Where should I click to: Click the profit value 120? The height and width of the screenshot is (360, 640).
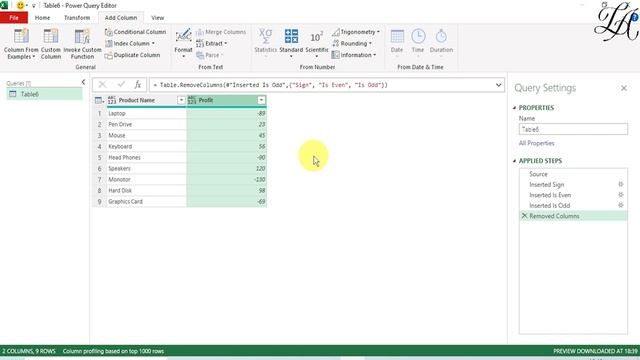[227, 168]
